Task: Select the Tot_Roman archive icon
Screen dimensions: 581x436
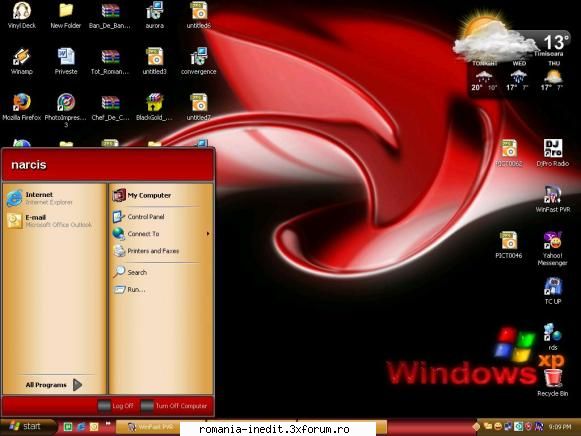Action: tap(110, 61)
